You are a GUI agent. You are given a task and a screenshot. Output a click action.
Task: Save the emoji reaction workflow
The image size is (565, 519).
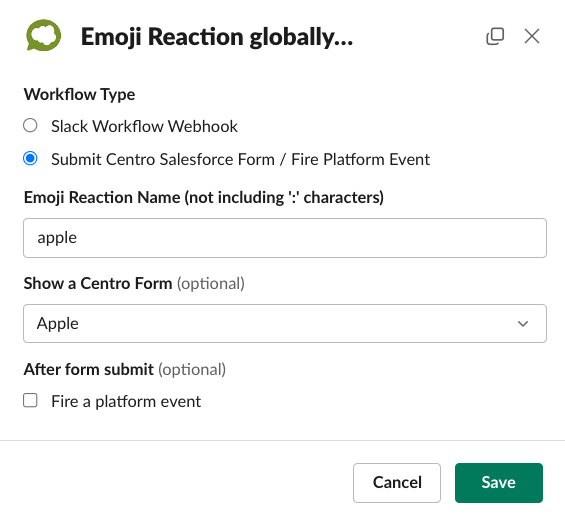(499, 483)
